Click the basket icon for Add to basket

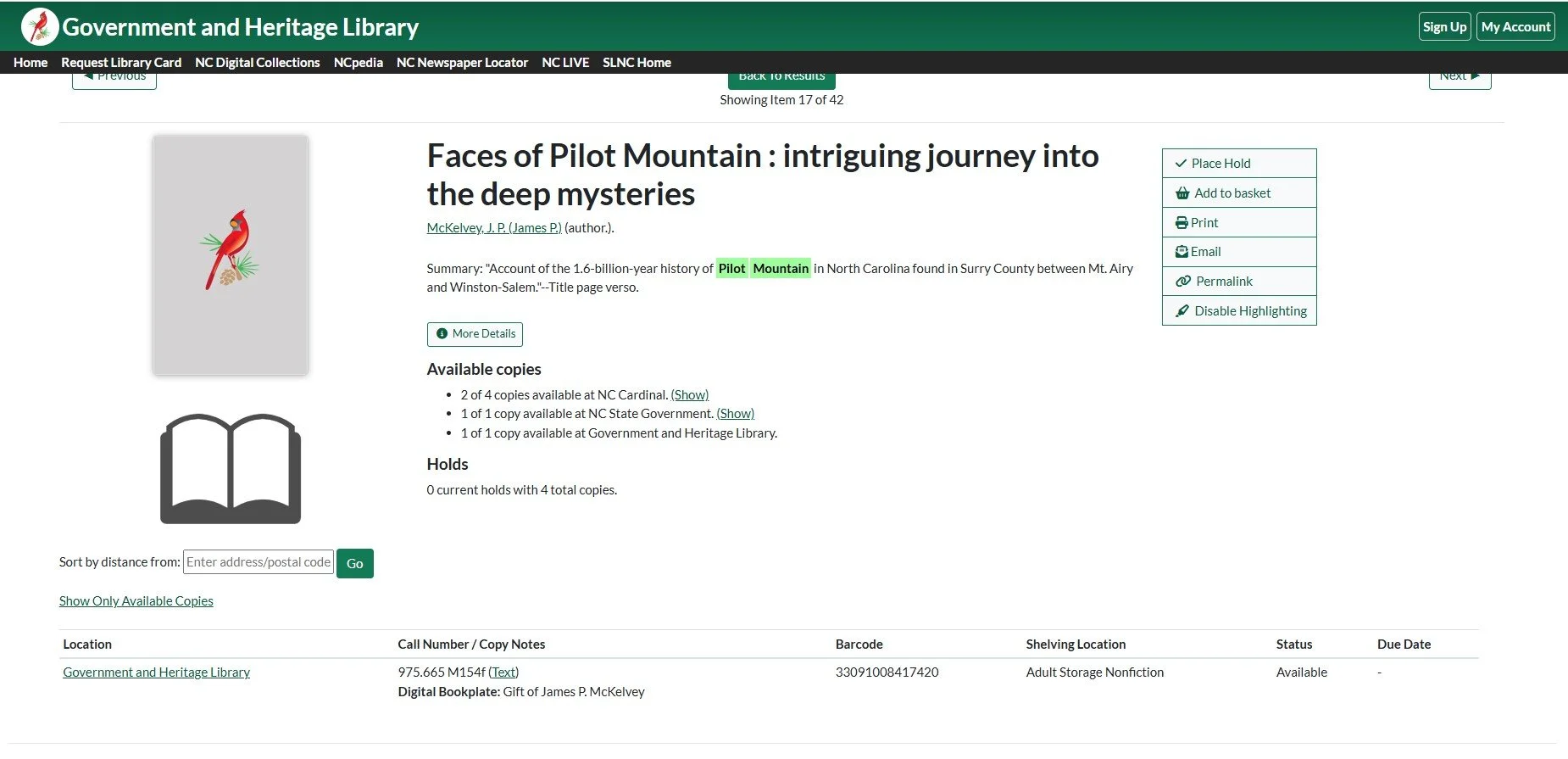pos(1182,193)
